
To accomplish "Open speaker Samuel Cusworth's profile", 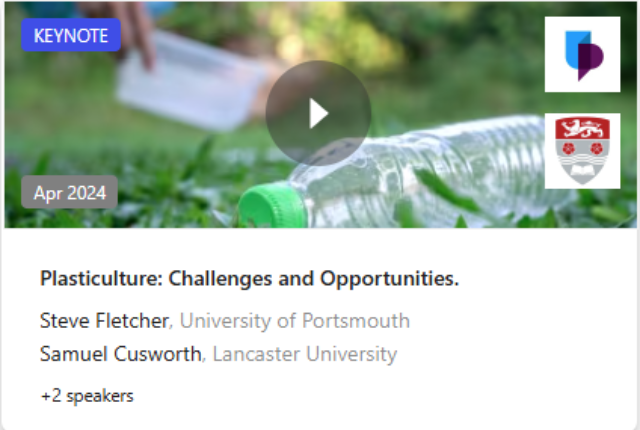I will [x=122, y=354].
